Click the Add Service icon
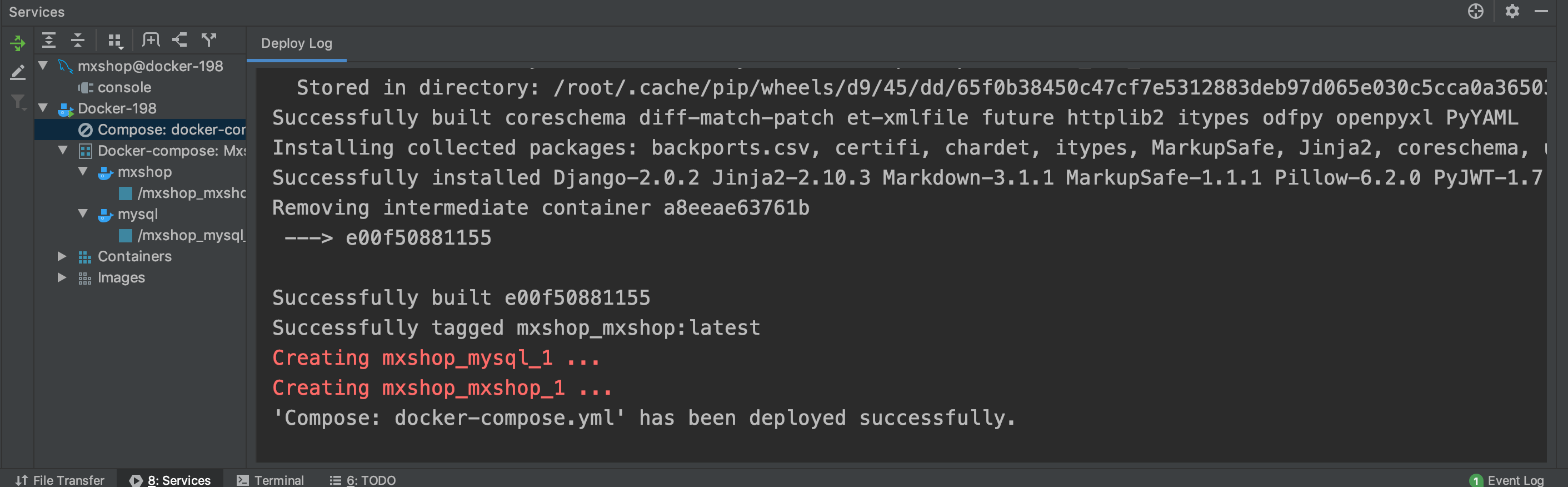 click(x=179, y=41)
